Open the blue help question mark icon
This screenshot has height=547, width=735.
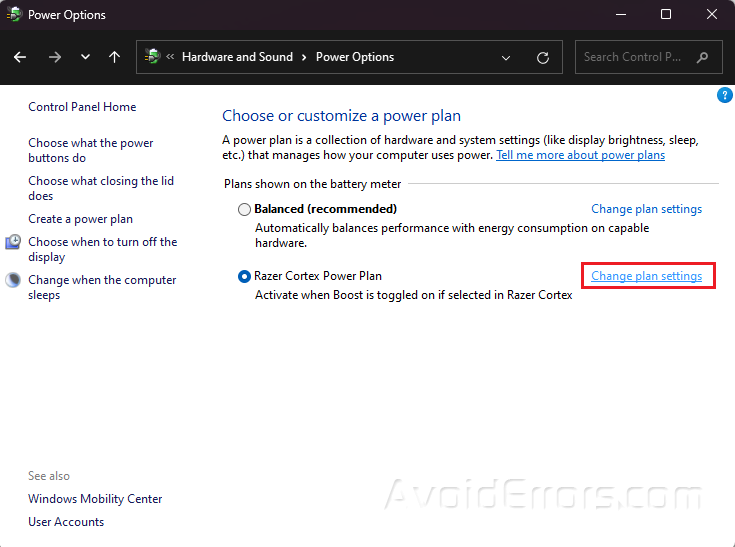coord(725,95)
